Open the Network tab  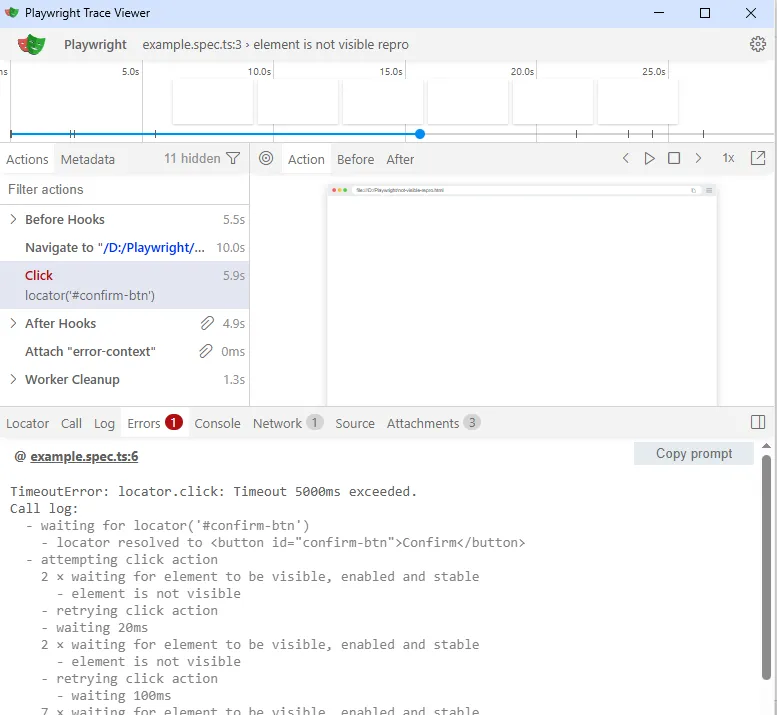288,423
